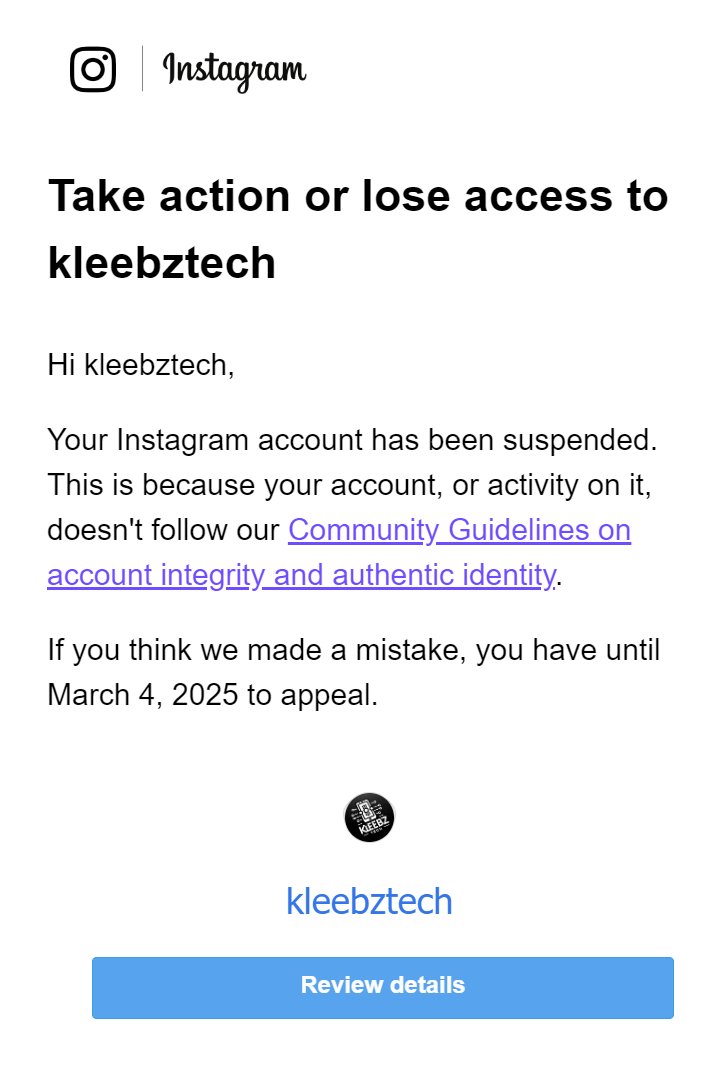Open the 'Community Guidelines on' link
The image size is (727, 1078).
(x=459, y=530)
